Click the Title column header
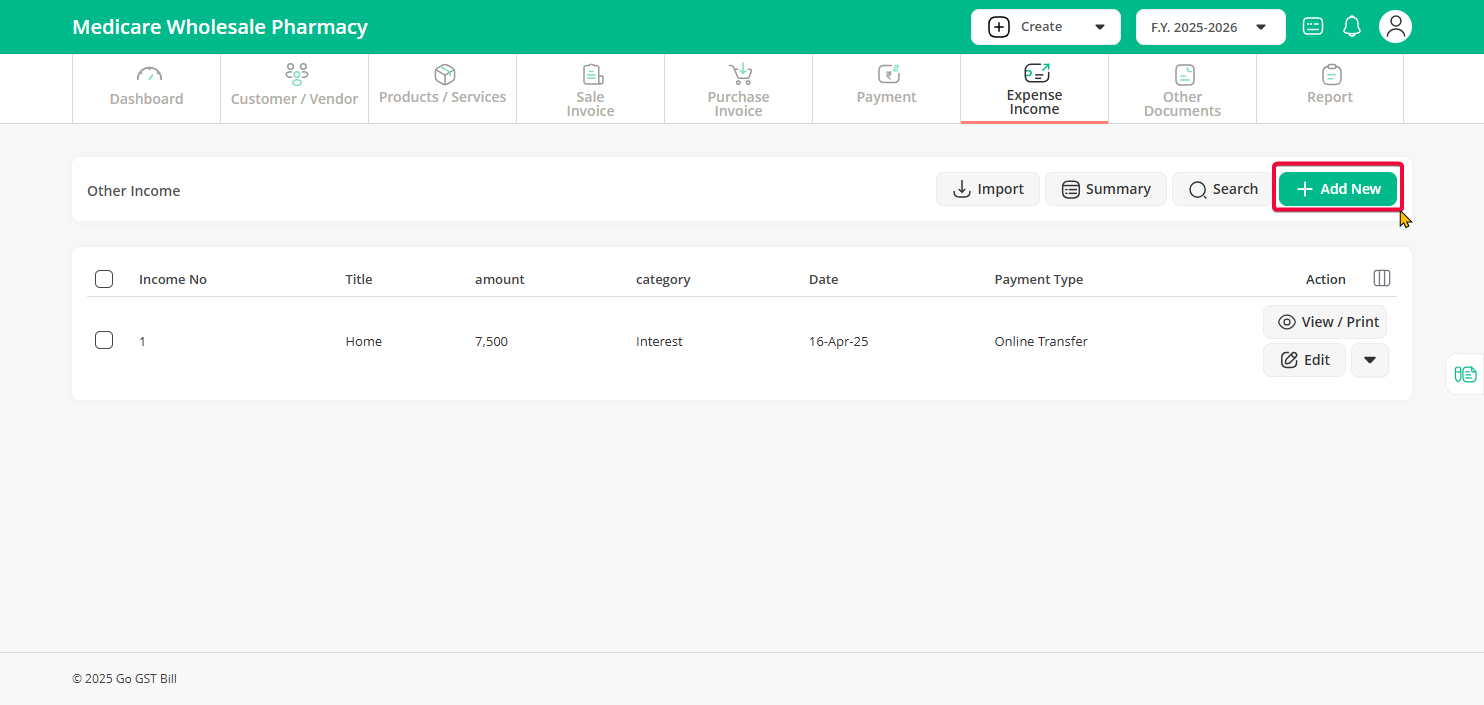 pyautogui.click(x=359, y=279)
